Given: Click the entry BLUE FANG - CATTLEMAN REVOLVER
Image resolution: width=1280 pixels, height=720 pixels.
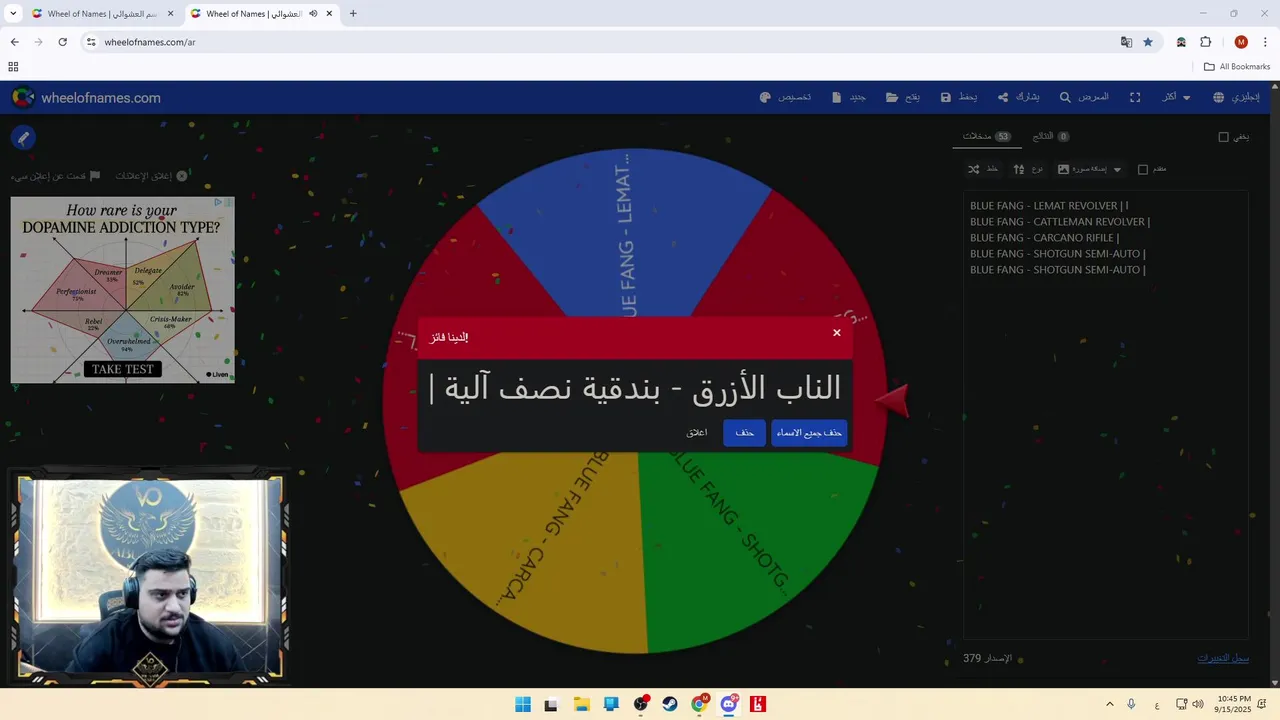Looking at the screenshot, I should tap(1059, 222).
